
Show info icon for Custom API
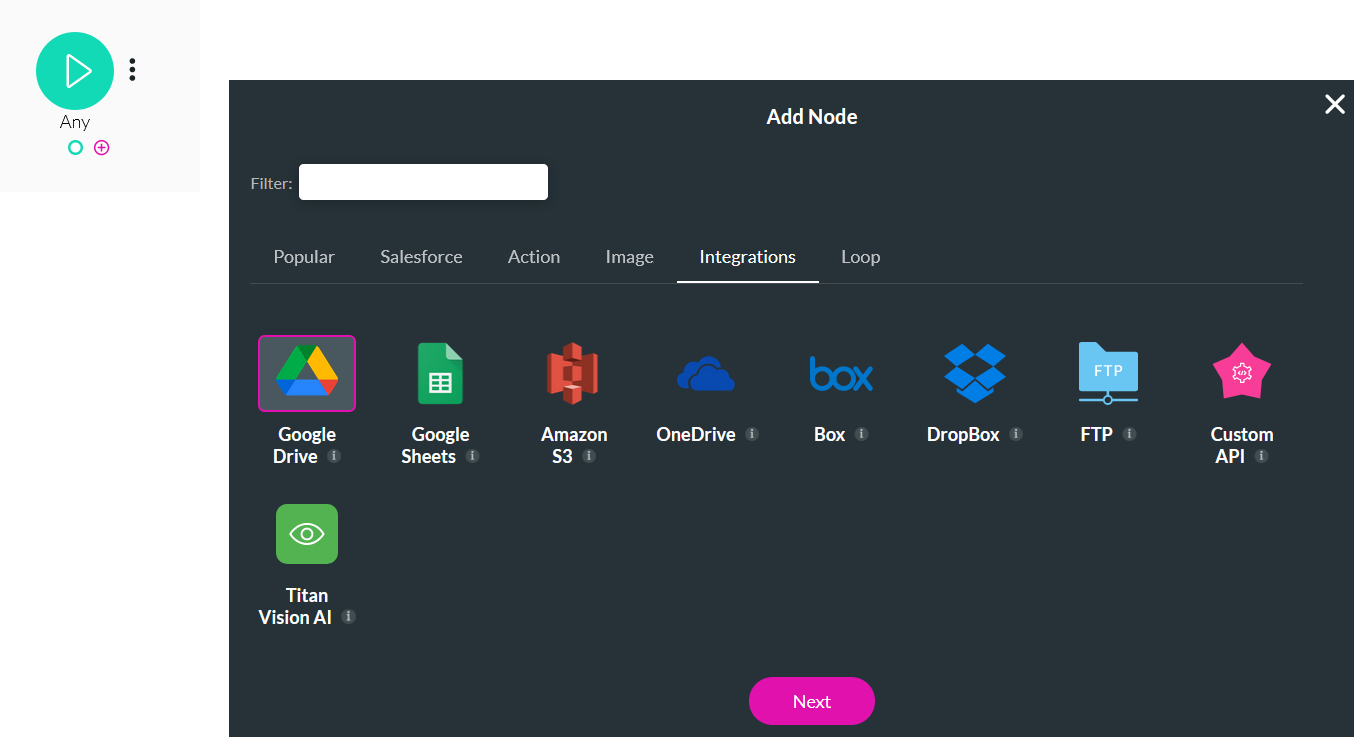pos(1262,456)
